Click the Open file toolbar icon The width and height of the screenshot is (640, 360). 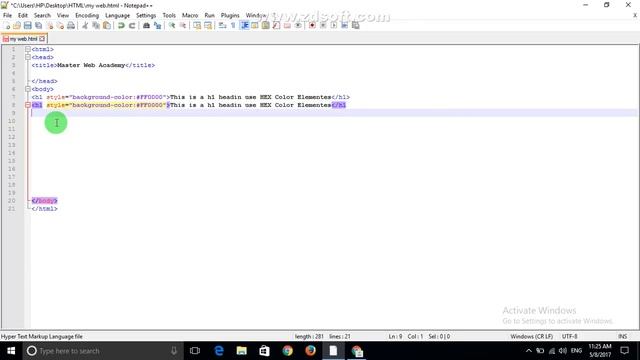[17, 25]
